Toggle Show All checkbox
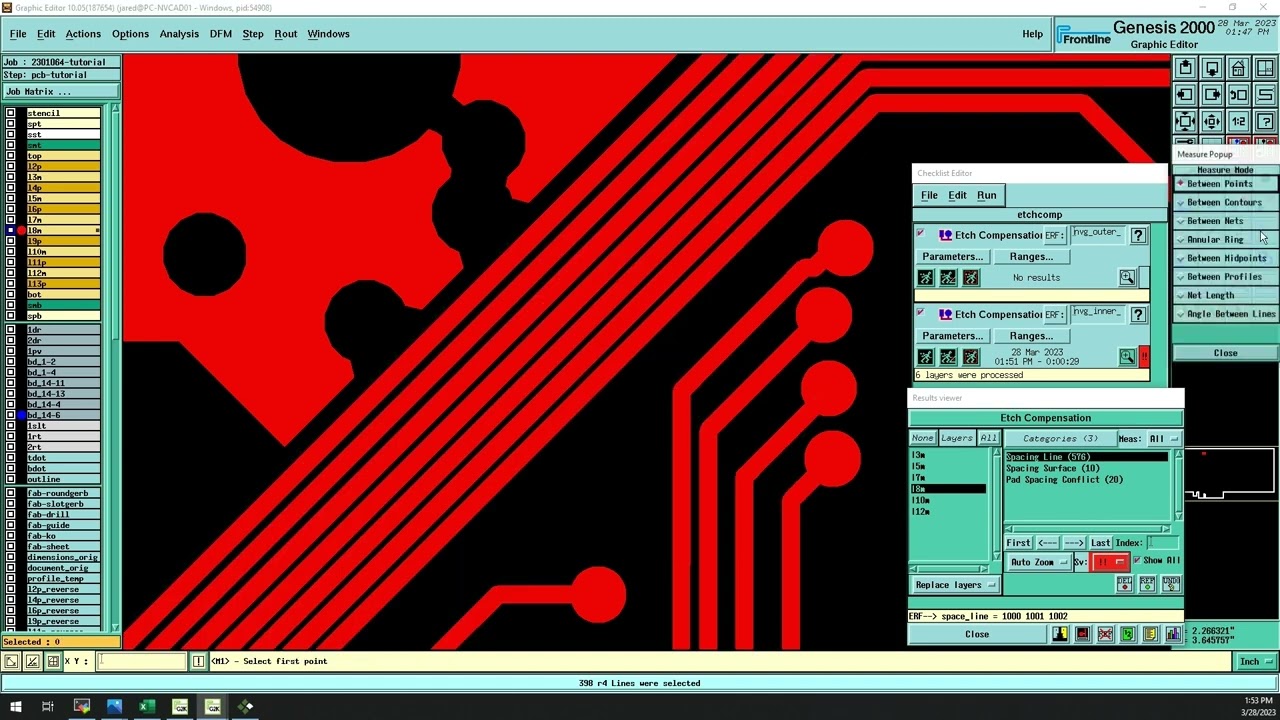1280x720 pixels. pos(1137,561)
